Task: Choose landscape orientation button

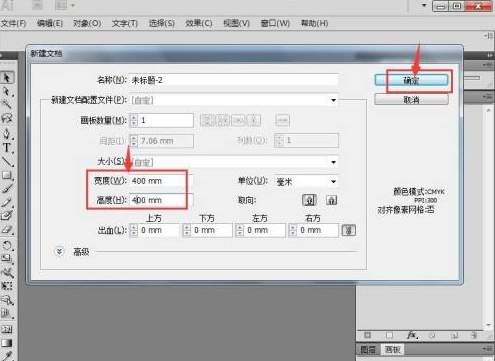Action: pos(331,200)
